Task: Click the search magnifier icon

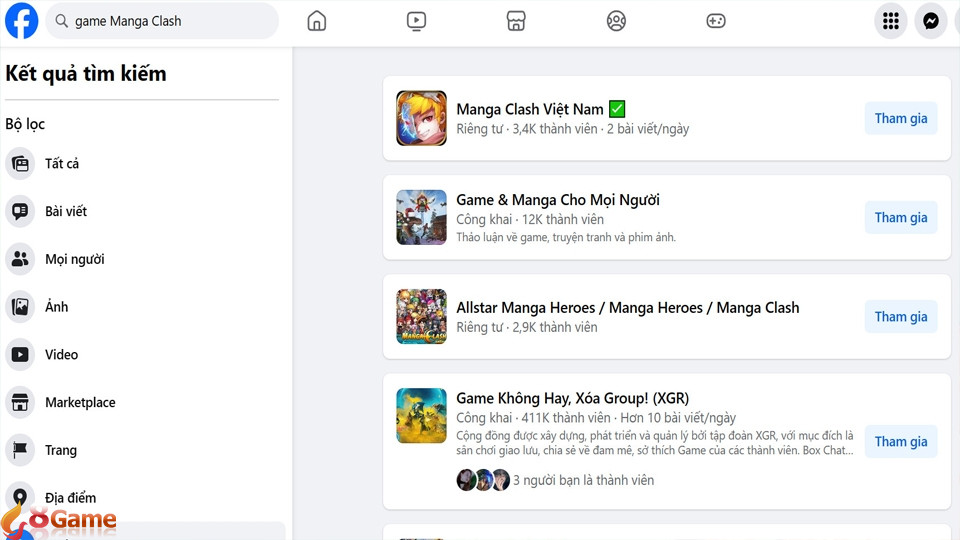Action: [61, 21]
